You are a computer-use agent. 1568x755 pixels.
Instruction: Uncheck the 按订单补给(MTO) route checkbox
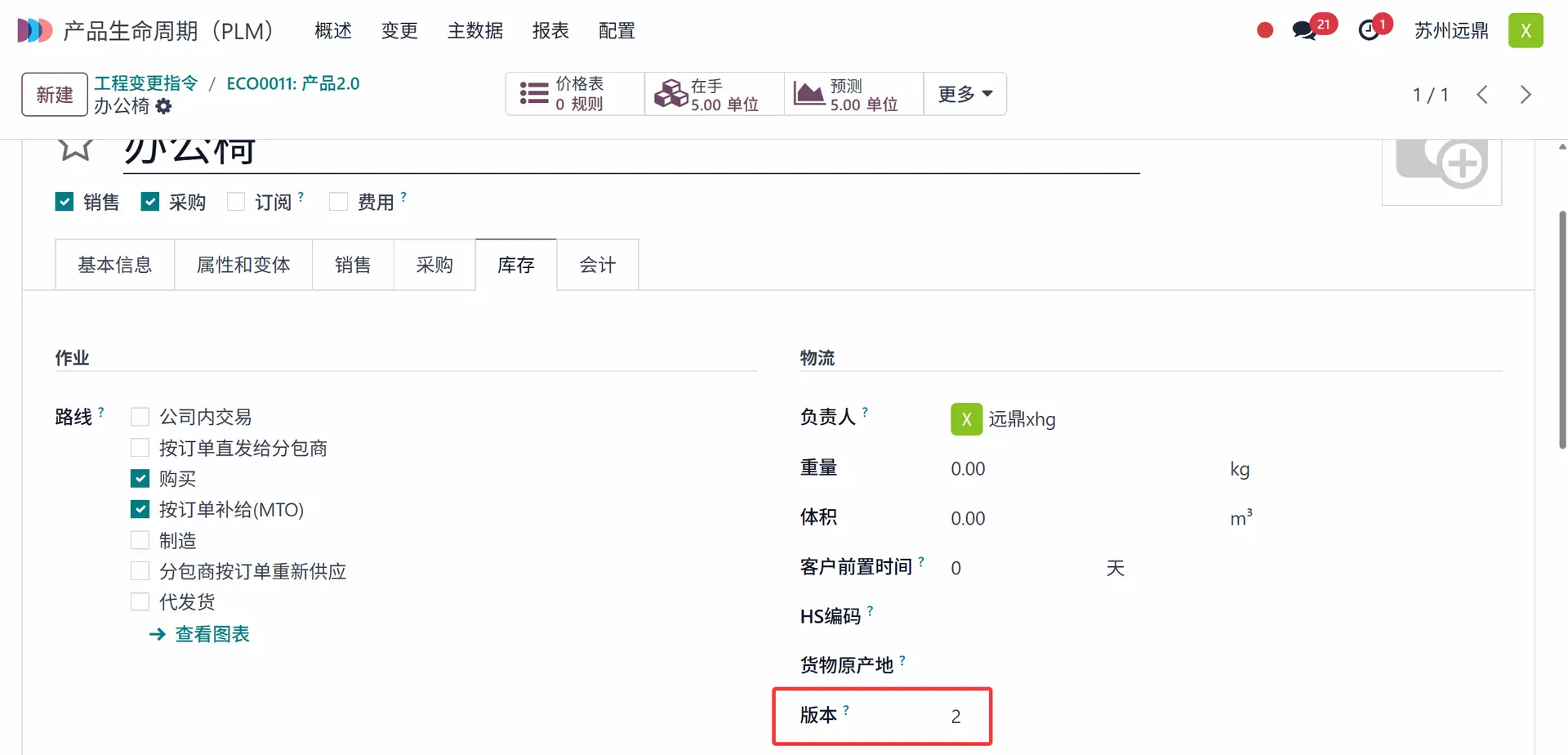[x=140, y=510]
